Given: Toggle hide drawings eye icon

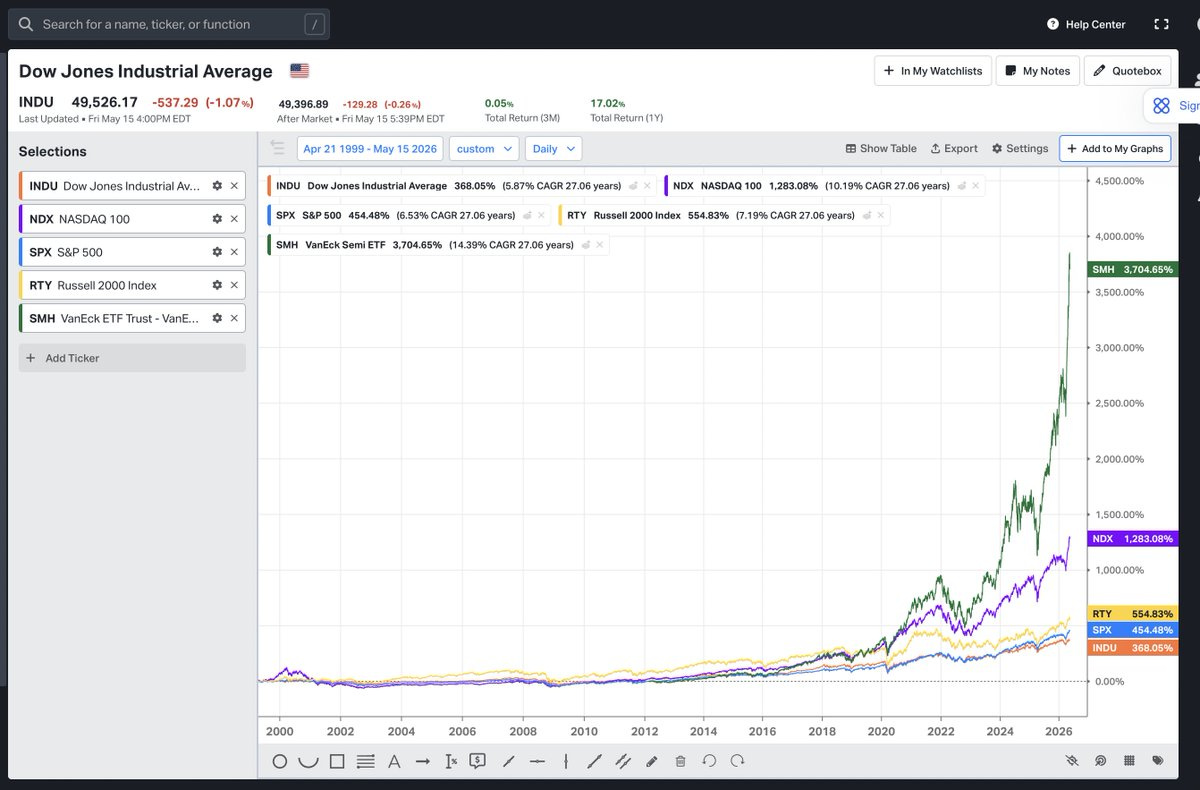Looking at the screenshot, I should pos(1072,761).
